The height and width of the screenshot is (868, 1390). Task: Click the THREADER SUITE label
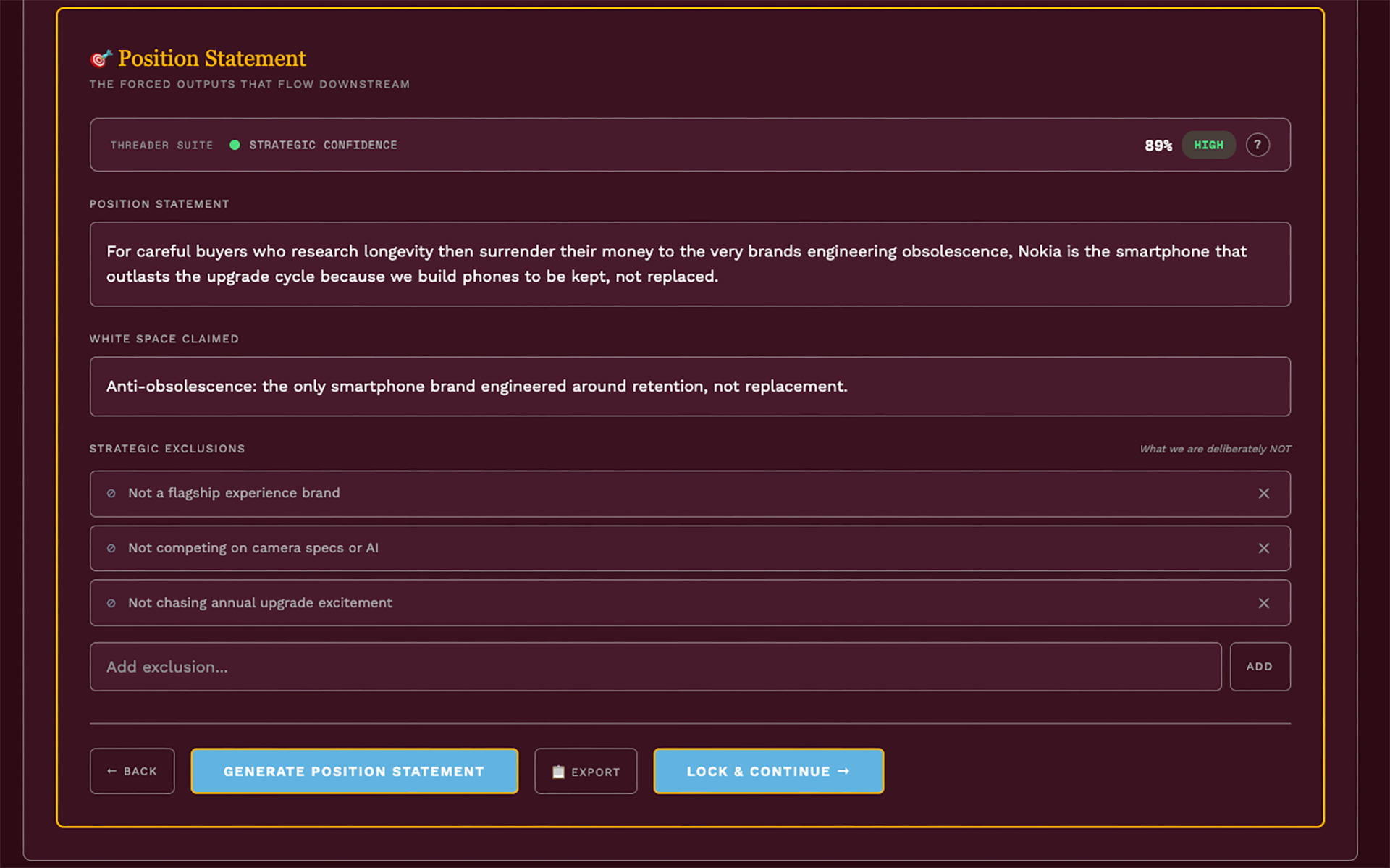point(161,146)
